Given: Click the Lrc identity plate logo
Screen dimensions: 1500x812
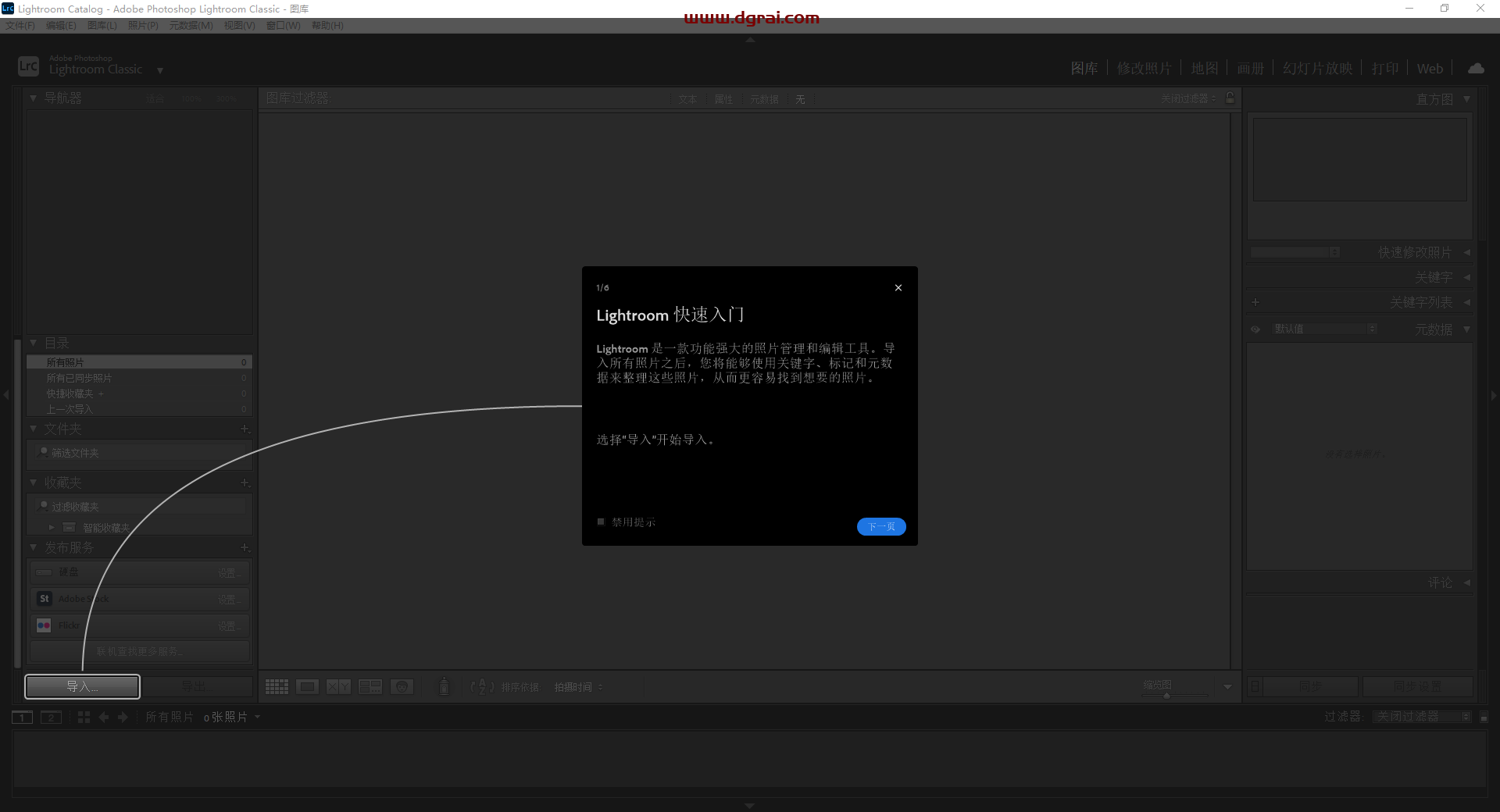Looking at the screenshot, I should [x=28, y=66].
